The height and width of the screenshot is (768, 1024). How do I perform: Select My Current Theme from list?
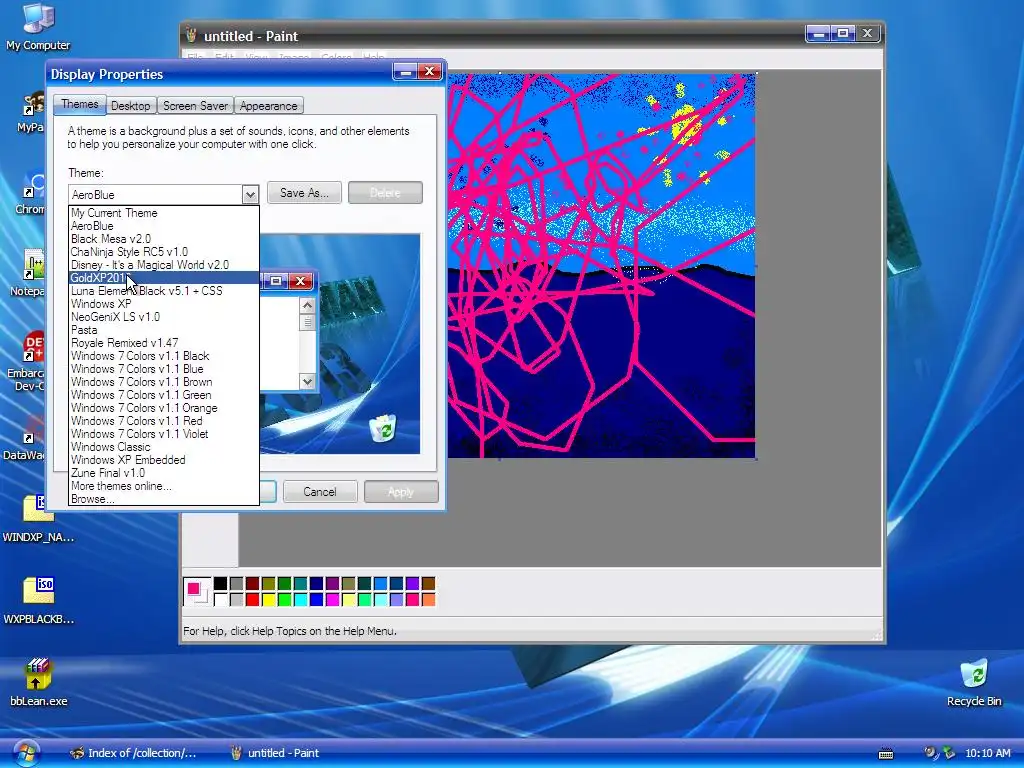[x=164, y=213]
